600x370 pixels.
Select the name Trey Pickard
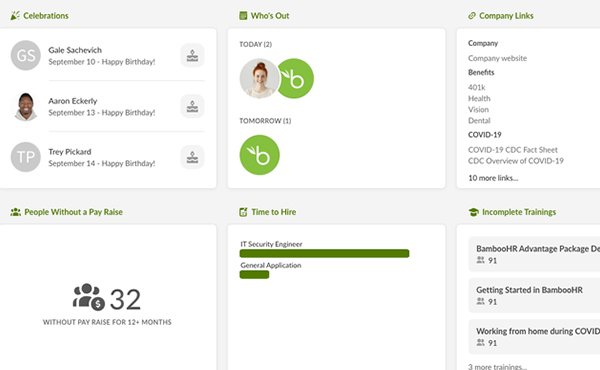[x=70, y=152]
